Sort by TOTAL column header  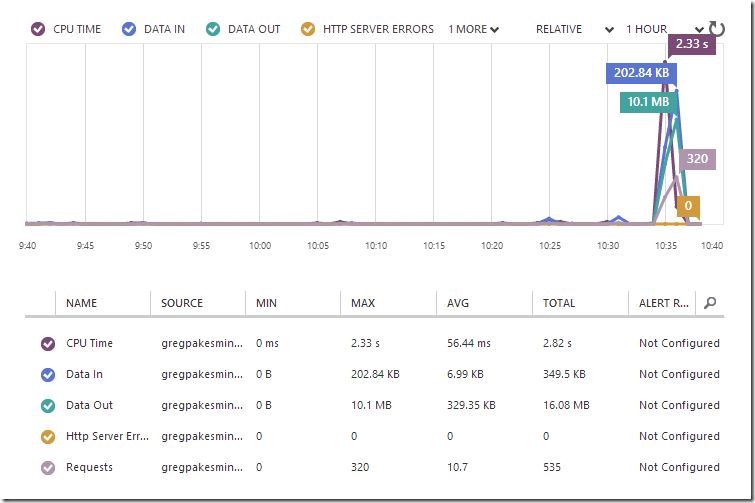[x=559, y=303]
